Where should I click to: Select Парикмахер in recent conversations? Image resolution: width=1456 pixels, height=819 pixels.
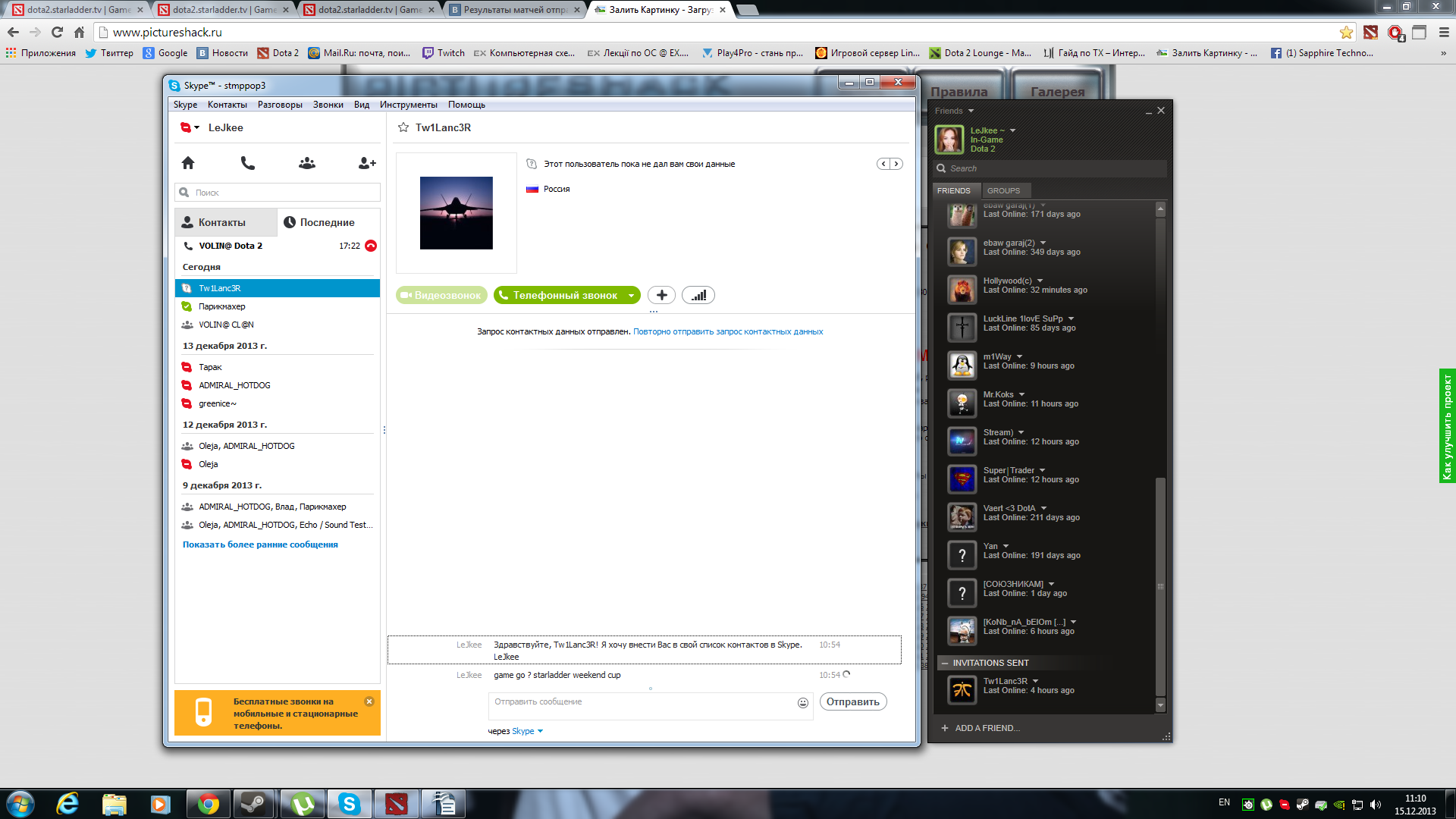click(x=278, y=306)
